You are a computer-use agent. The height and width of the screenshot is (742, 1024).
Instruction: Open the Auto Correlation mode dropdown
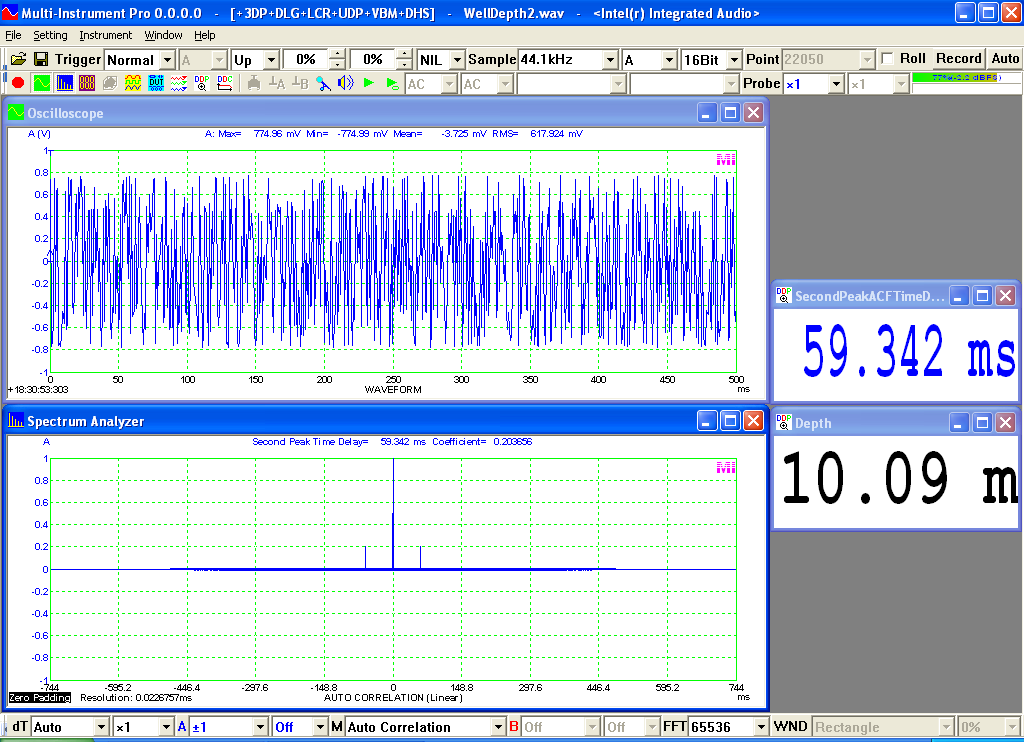[498, 727]
